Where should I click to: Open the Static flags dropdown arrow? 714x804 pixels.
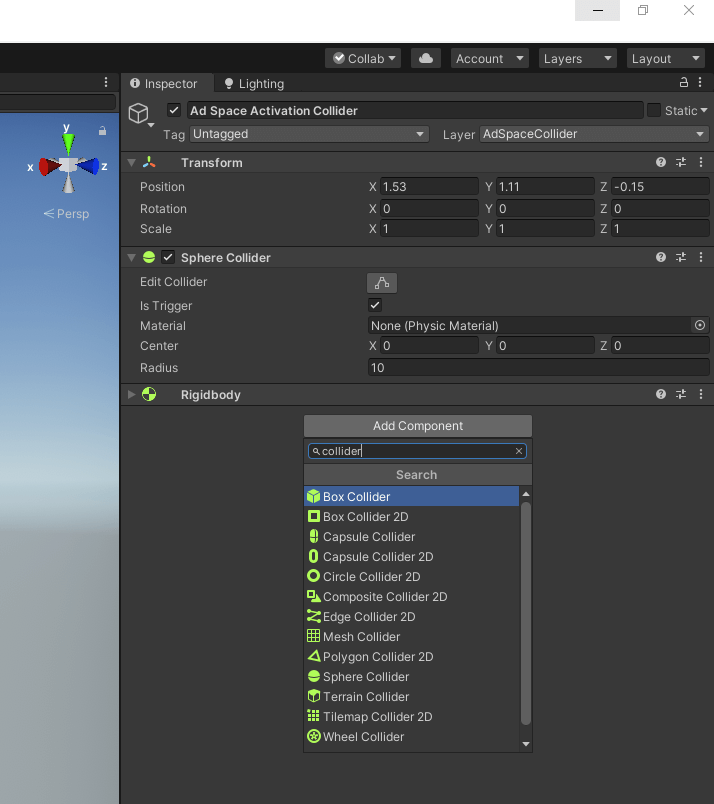point(704,110)
